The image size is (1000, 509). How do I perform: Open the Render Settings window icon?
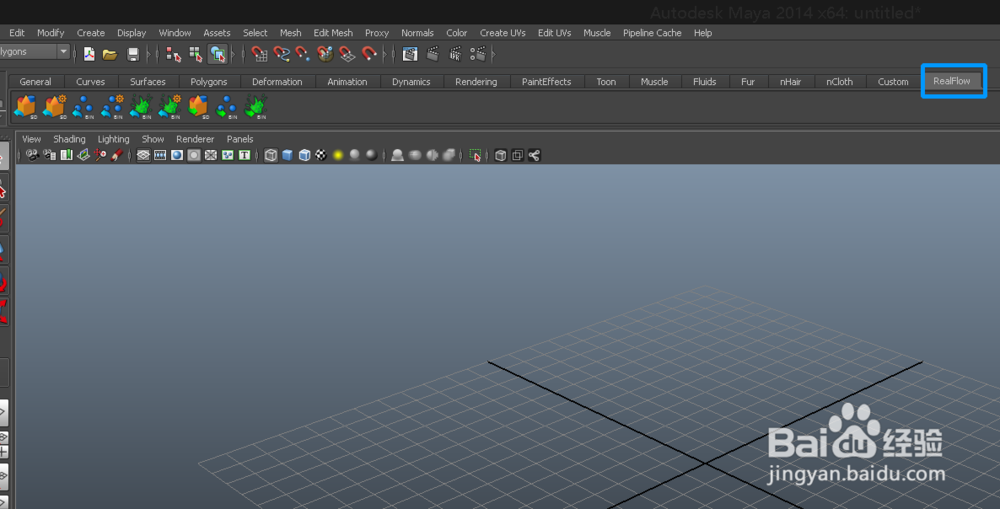(478, 54)
